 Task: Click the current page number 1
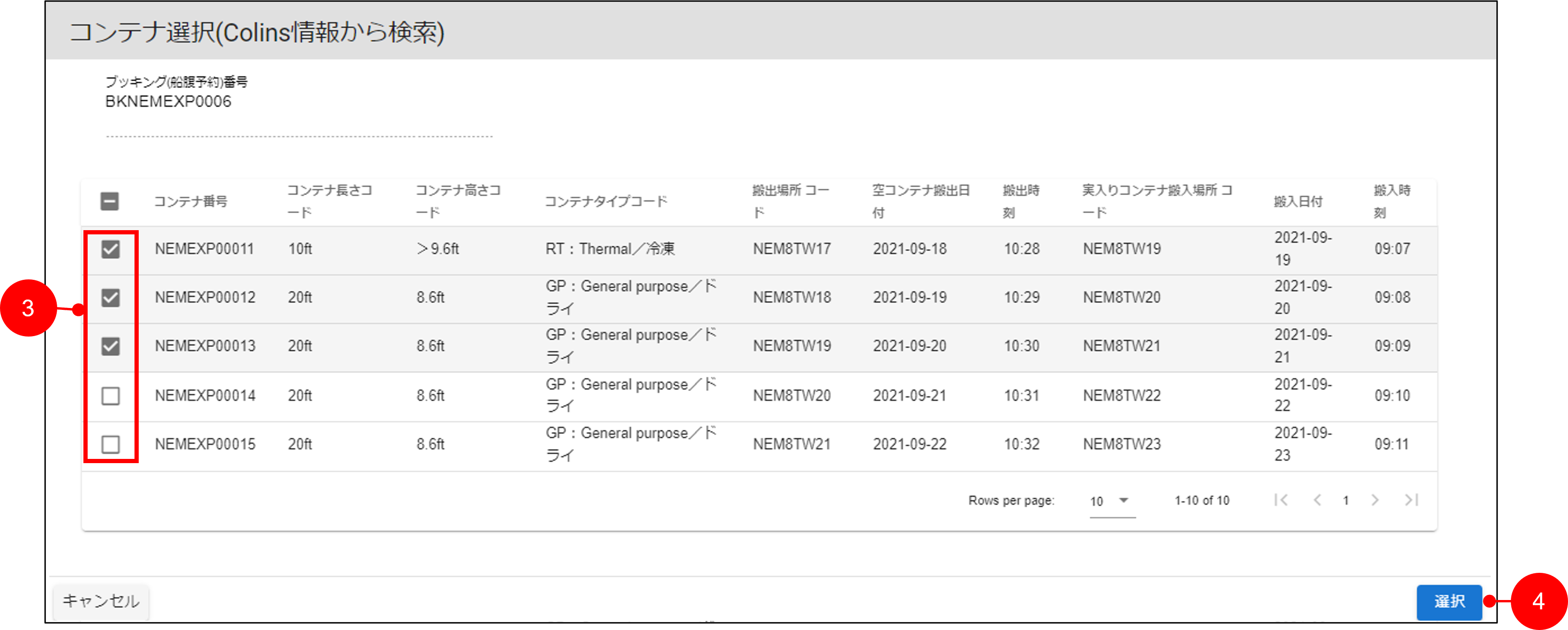pos(1346,500)
